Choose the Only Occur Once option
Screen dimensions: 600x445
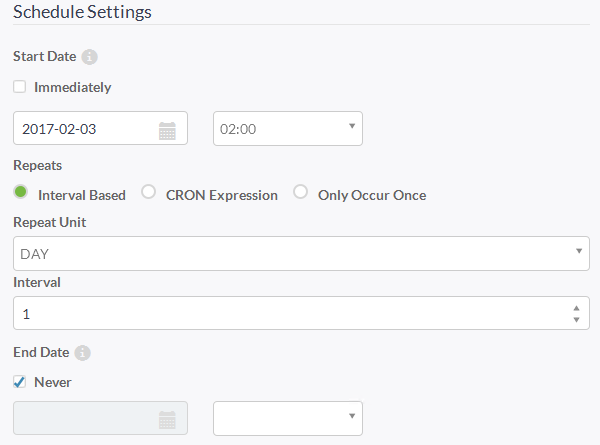[300, 191]
